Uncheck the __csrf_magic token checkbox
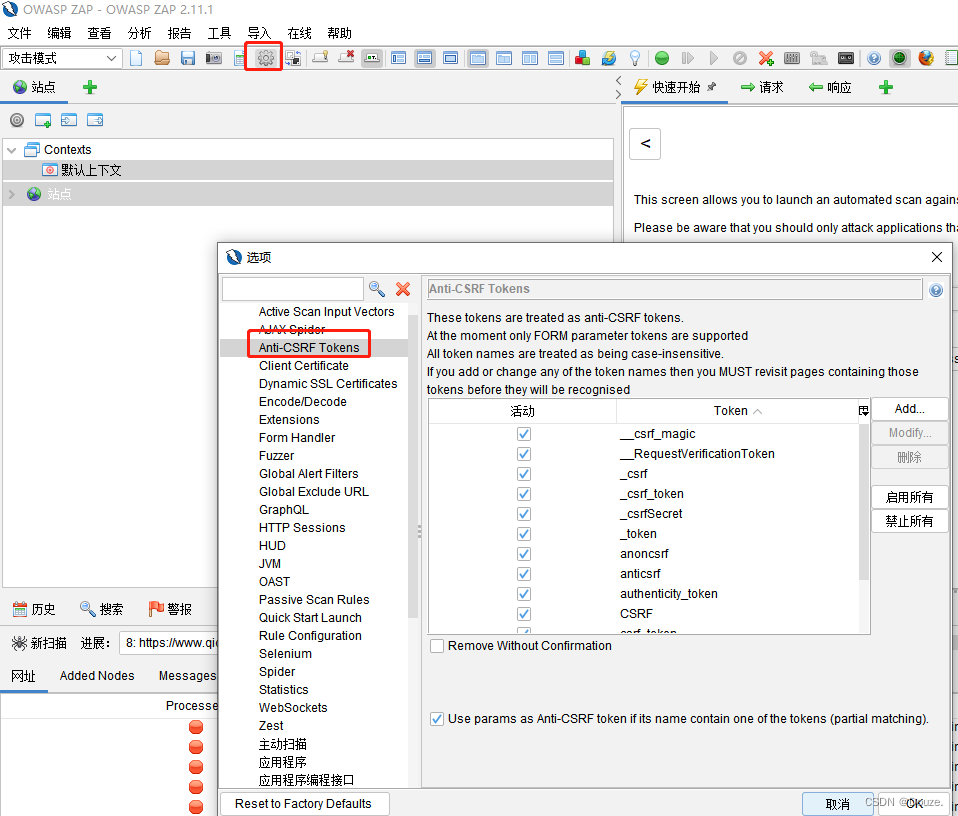This screenshot has height=816, width=958. point(524,434)
